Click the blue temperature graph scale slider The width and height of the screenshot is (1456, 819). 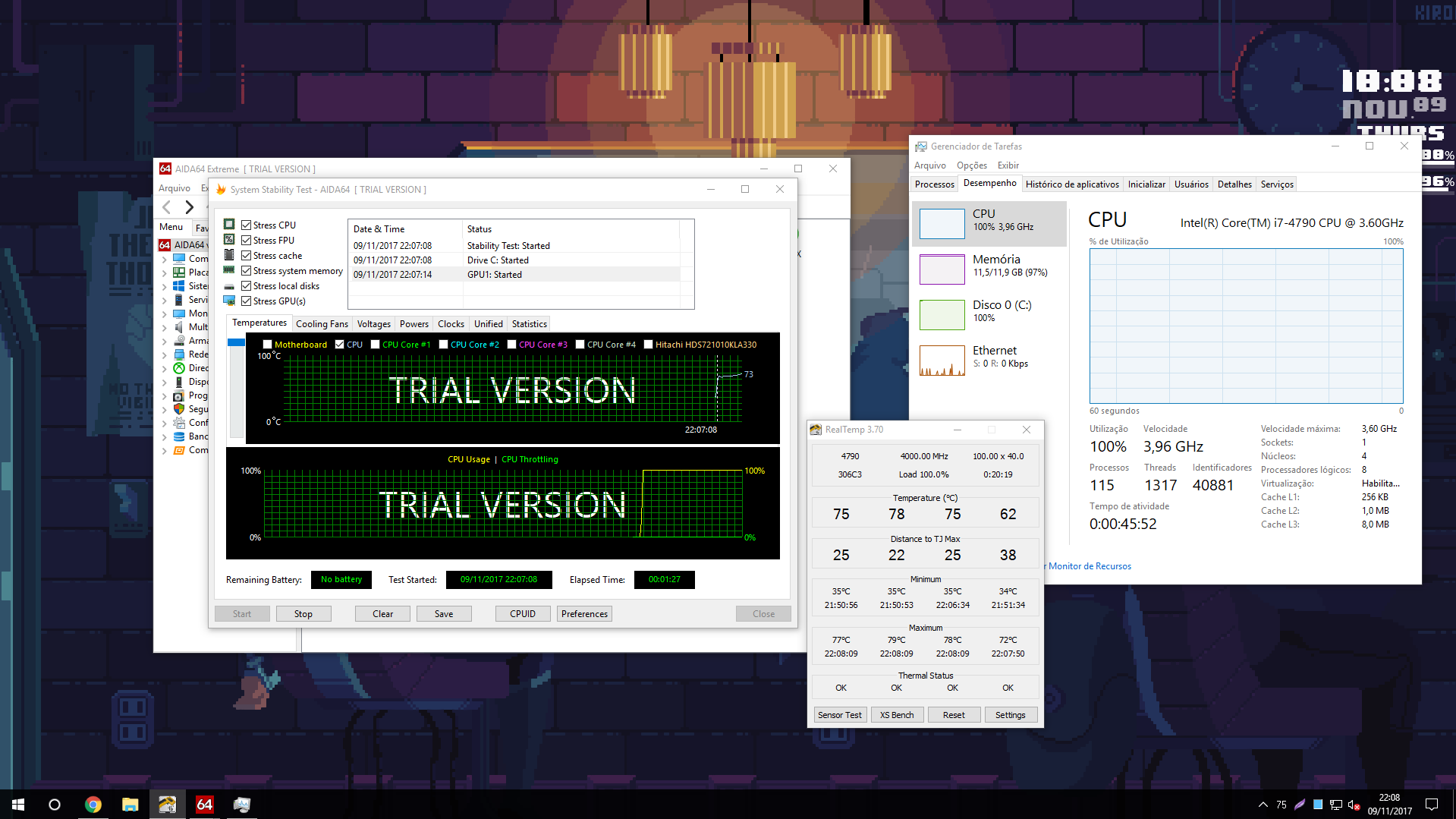point(236,342)
